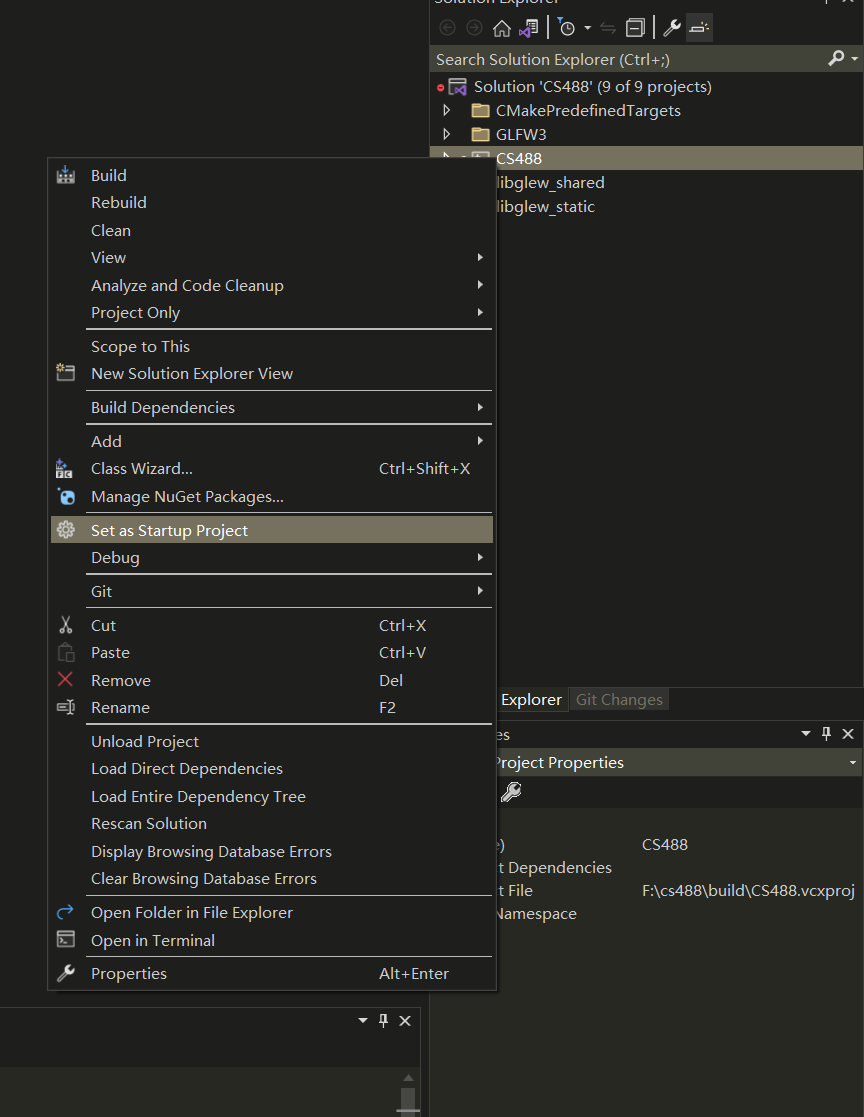Choose Rescan Solution
The image size is (864, 1117).
click(272, 824)
